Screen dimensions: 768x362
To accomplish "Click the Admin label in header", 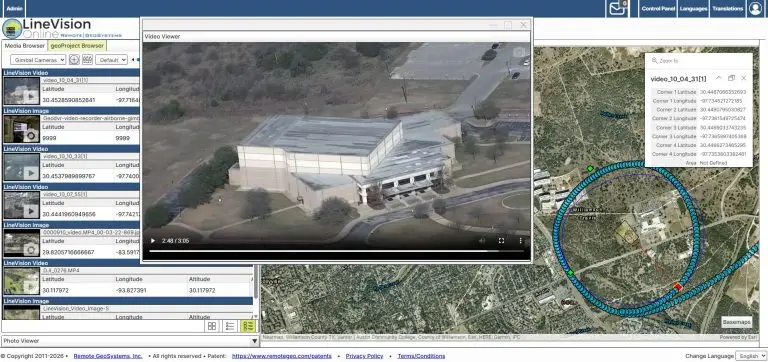I will coord(14,8).
